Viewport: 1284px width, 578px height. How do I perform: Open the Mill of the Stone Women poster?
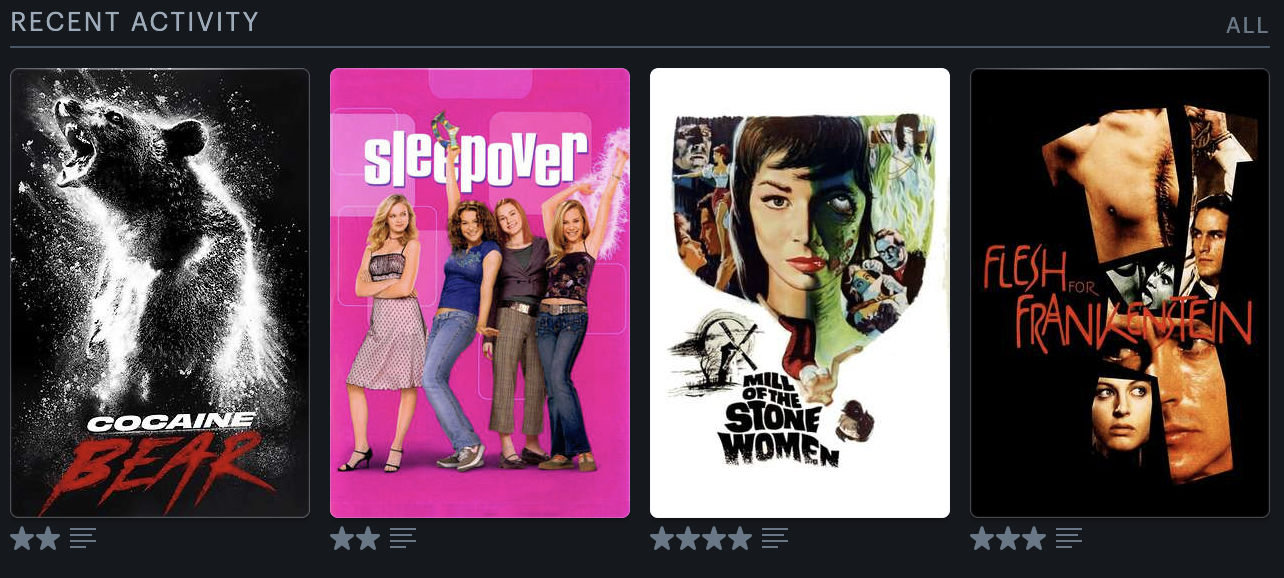pyautogui.click(x=800, y=293)
